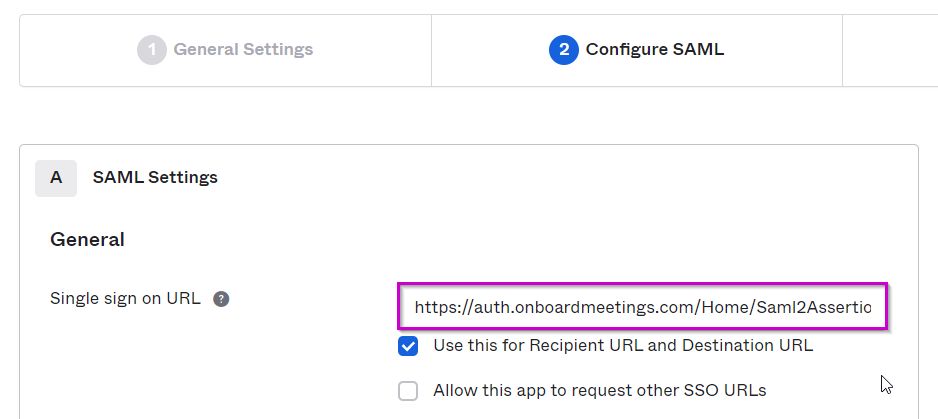Click 'Use this for Recipient URL and Destination URL' label
Image resolution: width=938 pixels, height=419 pixels.
(623, 345)
